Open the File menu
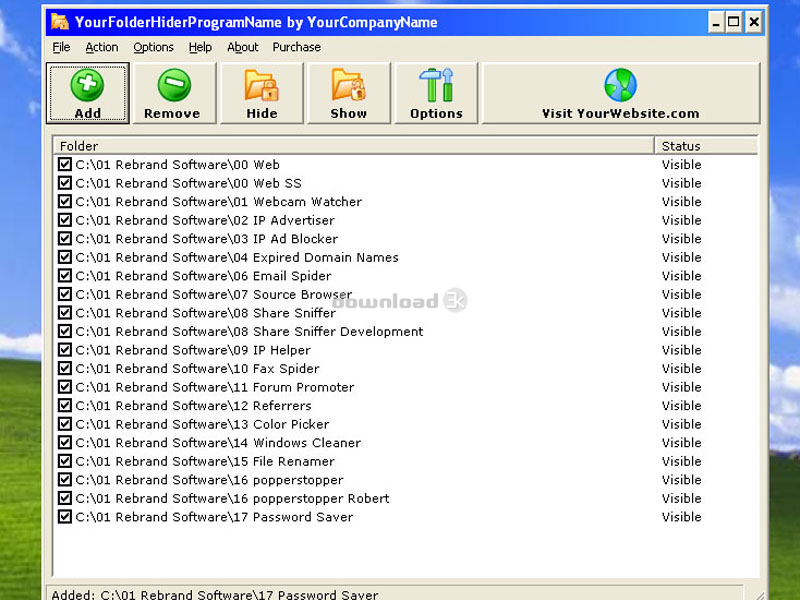The height and width of the screenshot is (600, 800). pos(61,47)
